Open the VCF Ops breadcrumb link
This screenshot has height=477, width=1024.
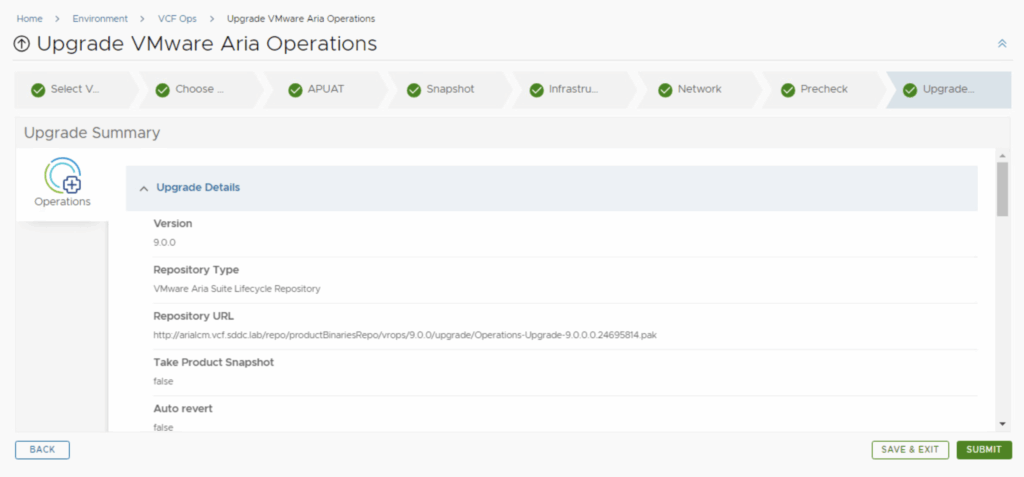pos(177,18)
